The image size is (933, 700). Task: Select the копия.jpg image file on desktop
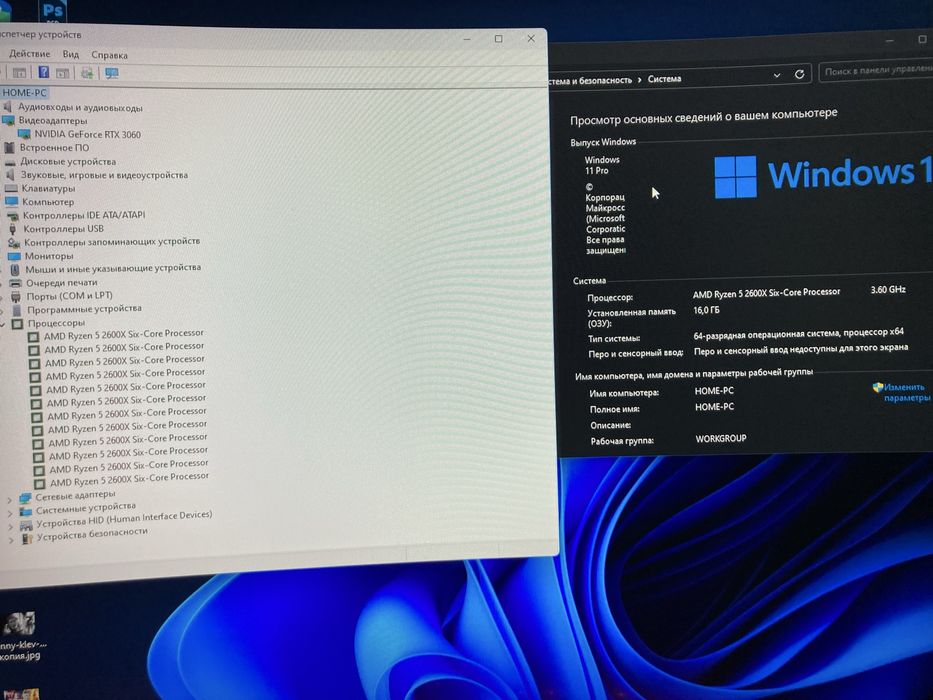tap(20, 637)
